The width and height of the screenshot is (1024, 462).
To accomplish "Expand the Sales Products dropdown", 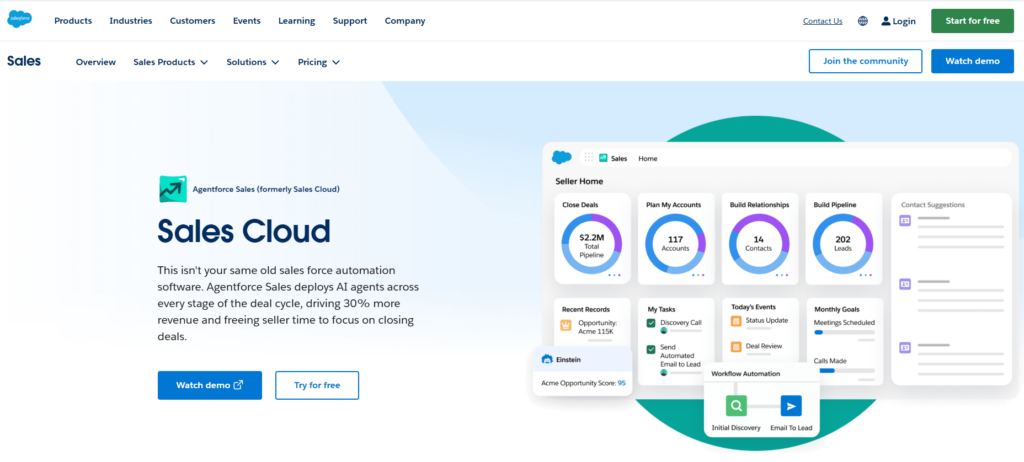I will tap(170, 62).
